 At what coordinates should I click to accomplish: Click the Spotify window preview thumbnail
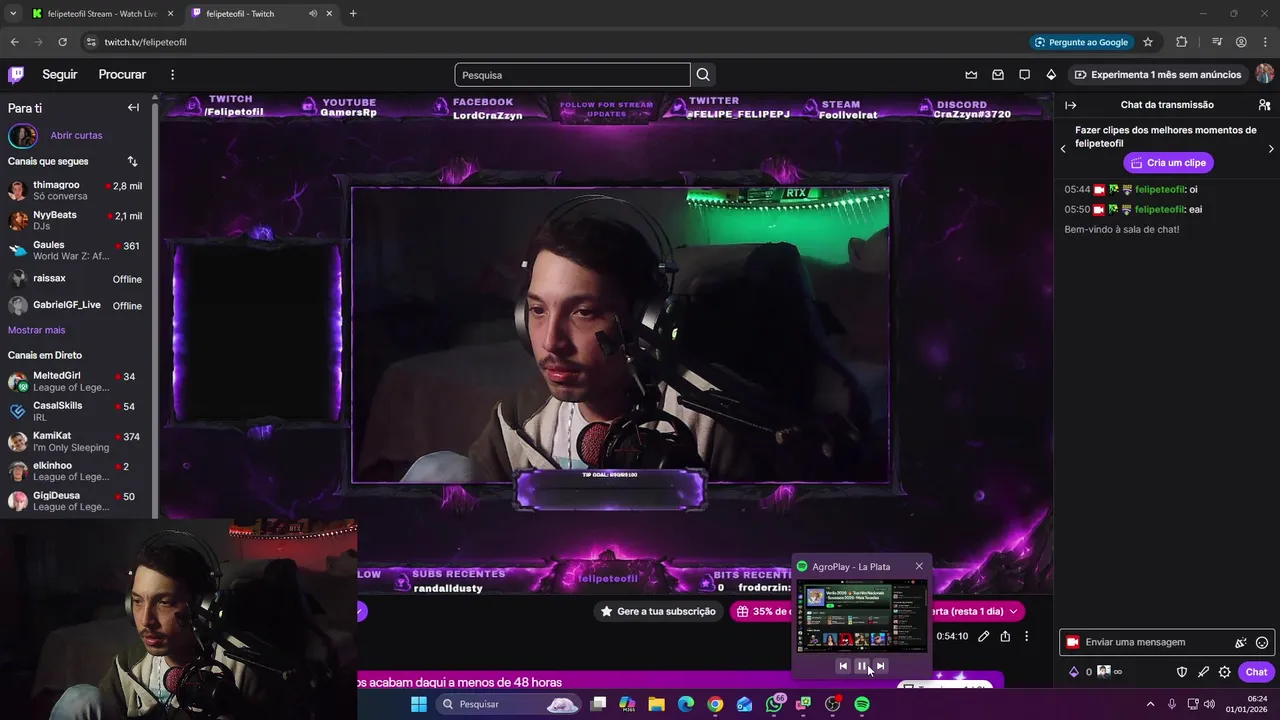tap(861, 616)
